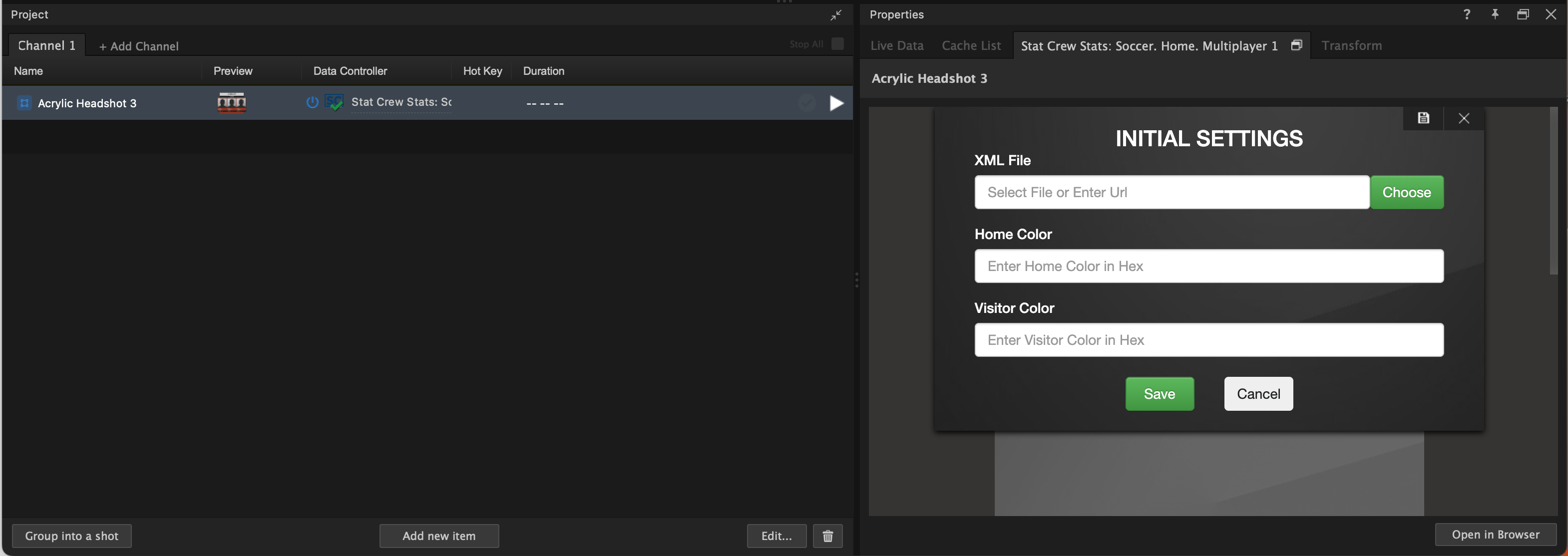This screenshot has width=1568, height=556.
Task: Pin the Properties panel
Action: pos(1495,14)
